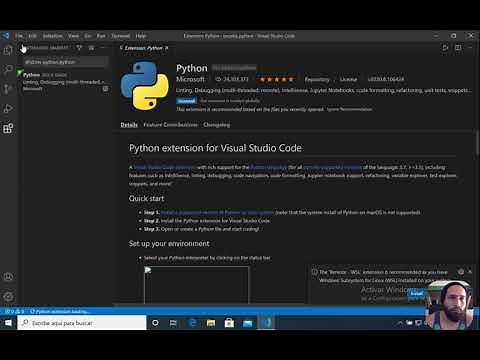Open the File menu

[19, 36]
